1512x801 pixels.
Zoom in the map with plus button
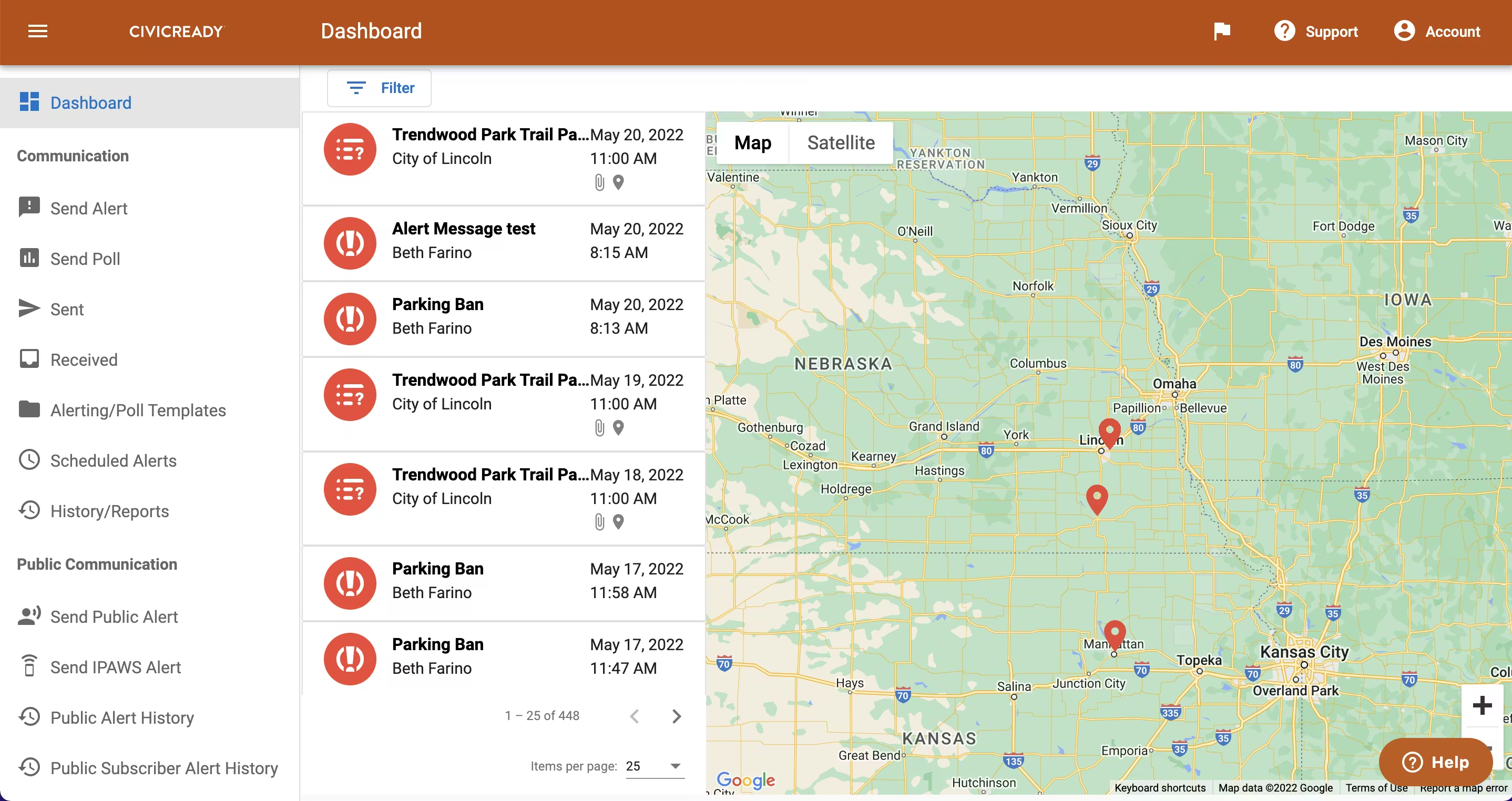[x=1482, y=705]
